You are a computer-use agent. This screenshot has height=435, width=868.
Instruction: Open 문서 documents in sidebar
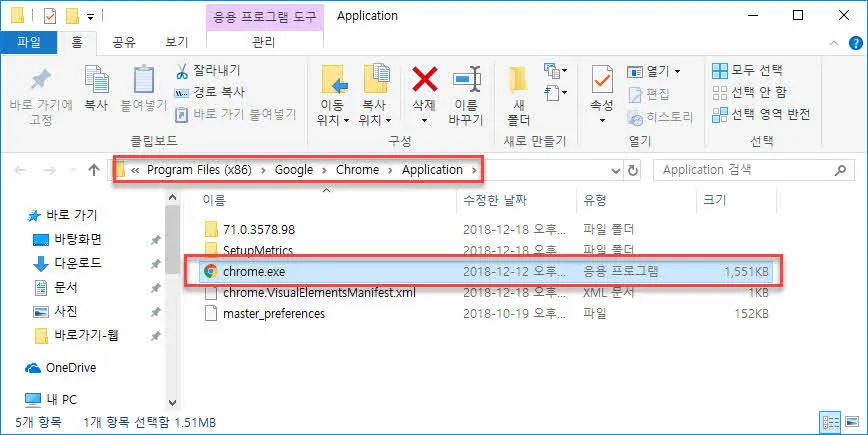click(x=56, y=288)
